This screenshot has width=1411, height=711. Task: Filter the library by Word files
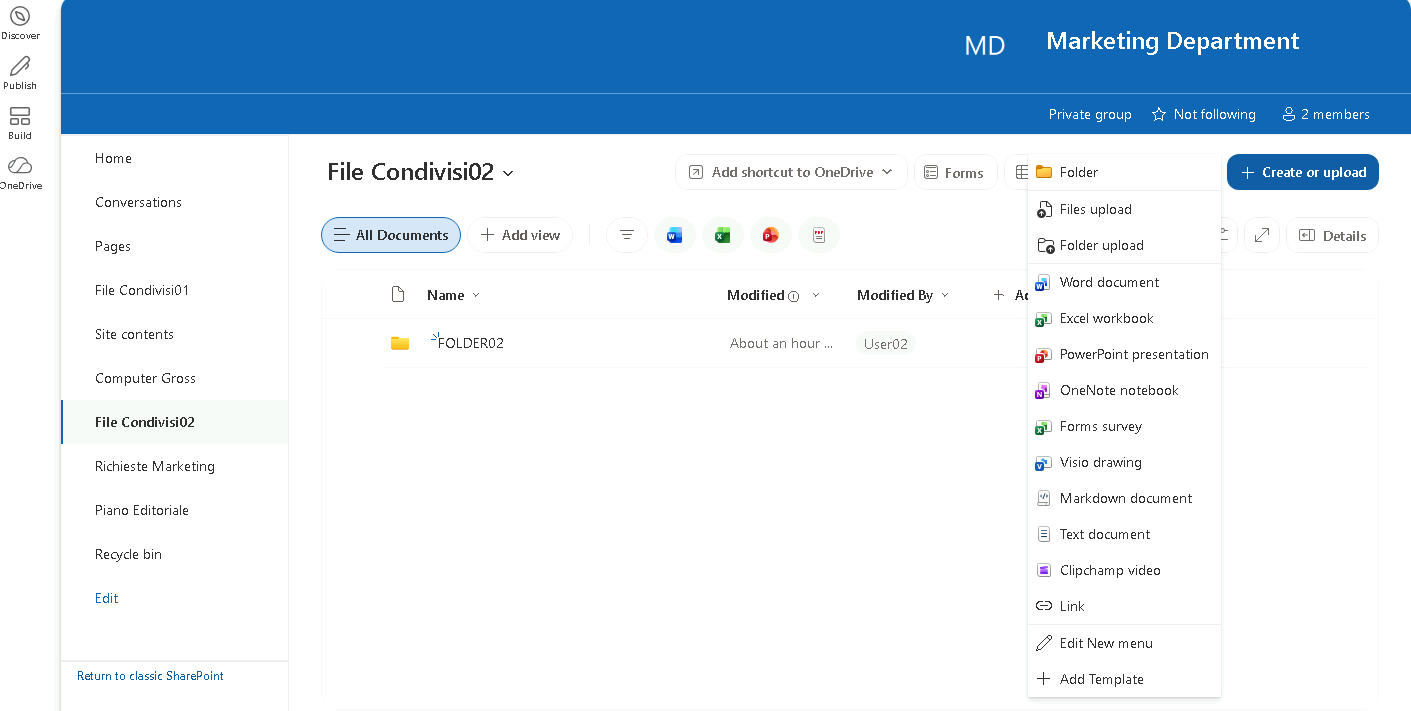[675, 235]
